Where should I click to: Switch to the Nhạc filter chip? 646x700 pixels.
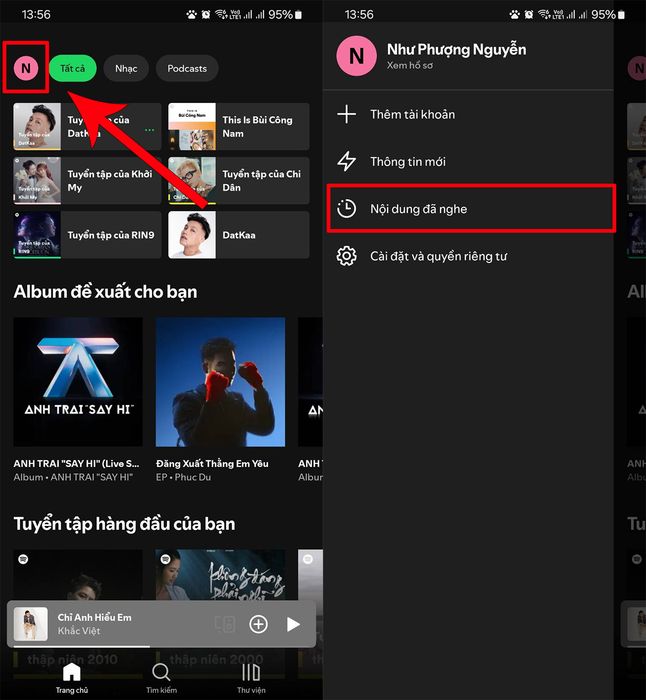[x=126, y=68]
